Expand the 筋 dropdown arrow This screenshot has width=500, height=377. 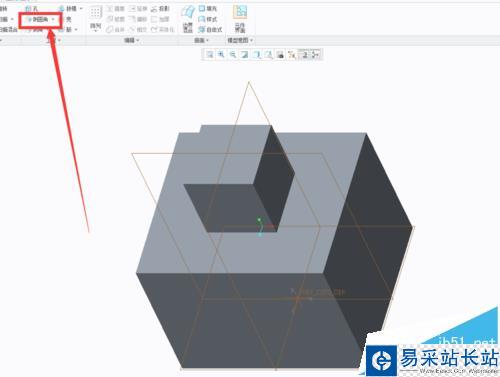[76, 30]
